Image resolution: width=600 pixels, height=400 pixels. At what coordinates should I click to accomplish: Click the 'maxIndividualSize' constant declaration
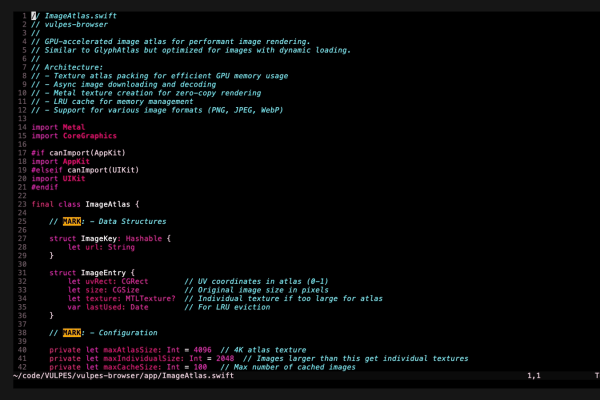coord(142,359)
